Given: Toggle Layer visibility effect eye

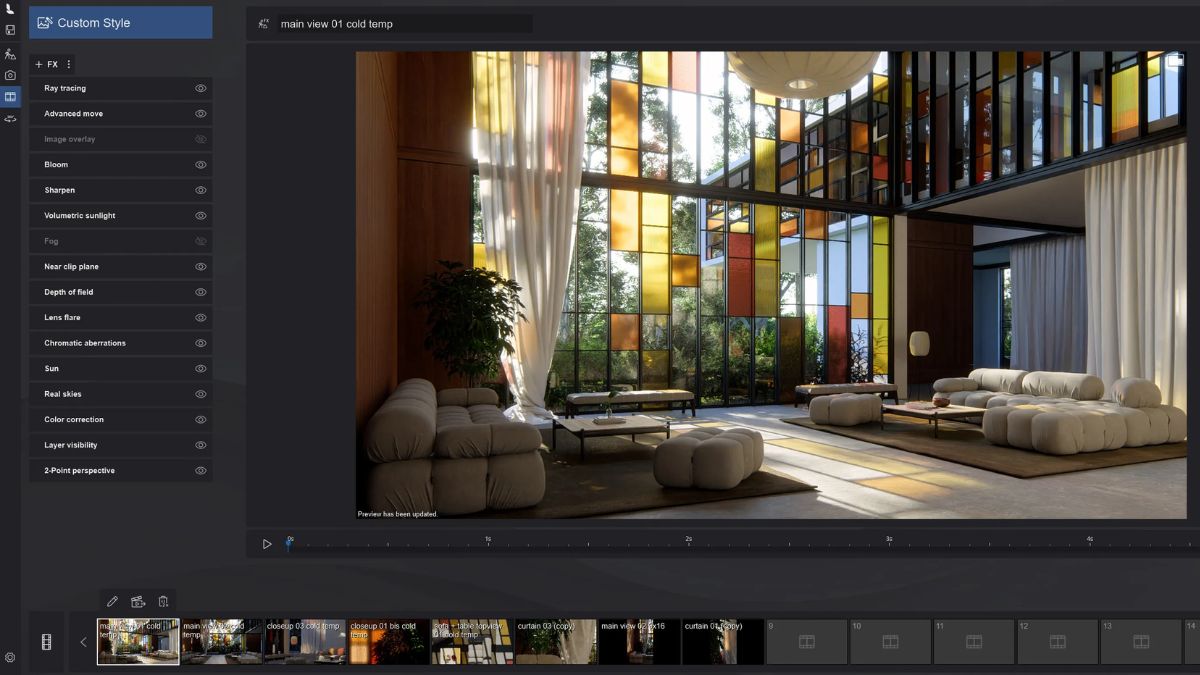Looking at the screenshot, I should click(200, 445).
